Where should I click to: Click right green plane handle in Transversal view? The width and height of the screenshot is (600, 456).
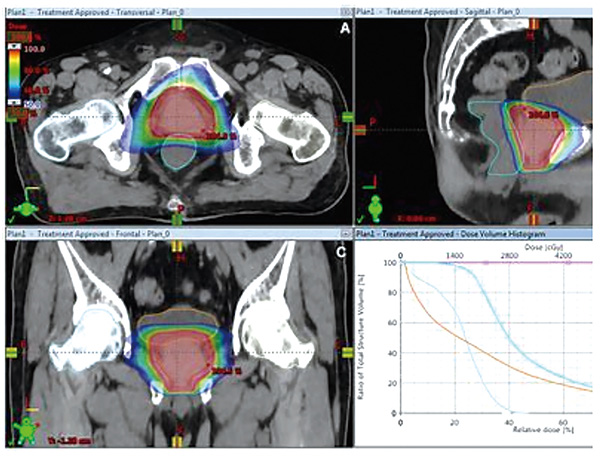(347, 117)
